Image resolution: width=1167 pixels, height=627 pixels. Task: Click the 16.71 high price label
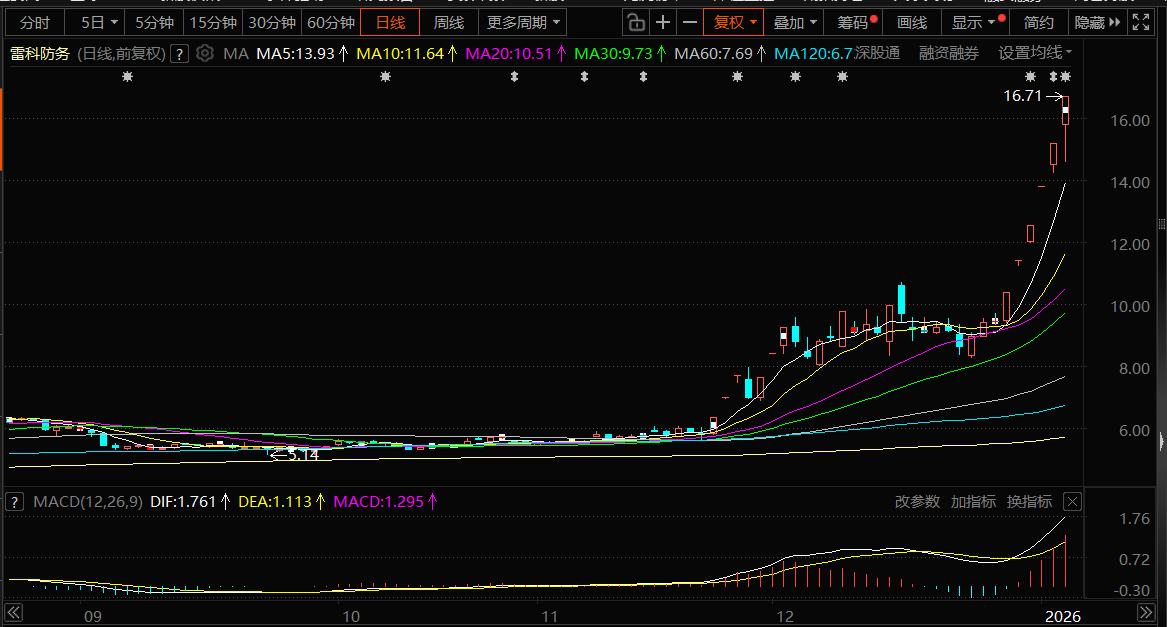coord(1022,96)
